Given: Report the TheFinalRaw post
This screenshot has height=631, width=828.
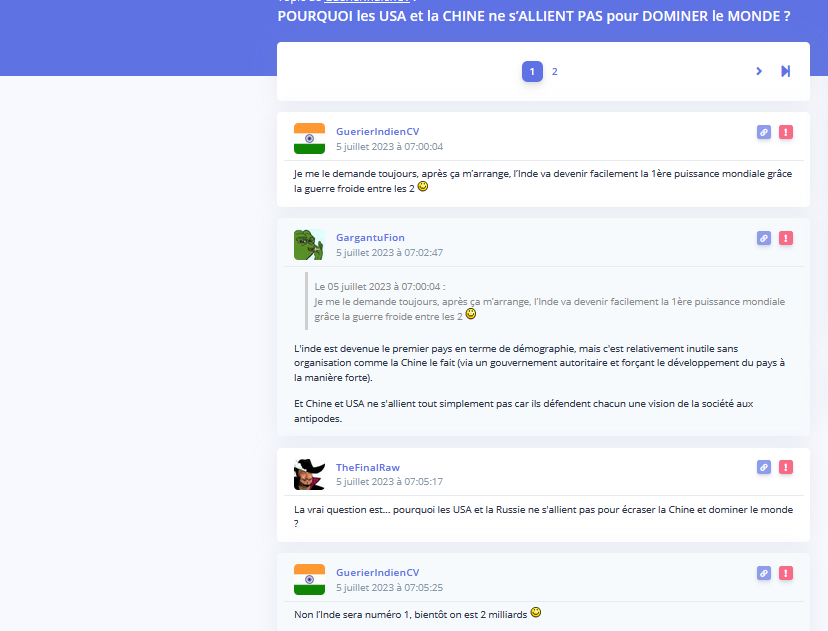Looking at the screenshot, I should [786, 467].
